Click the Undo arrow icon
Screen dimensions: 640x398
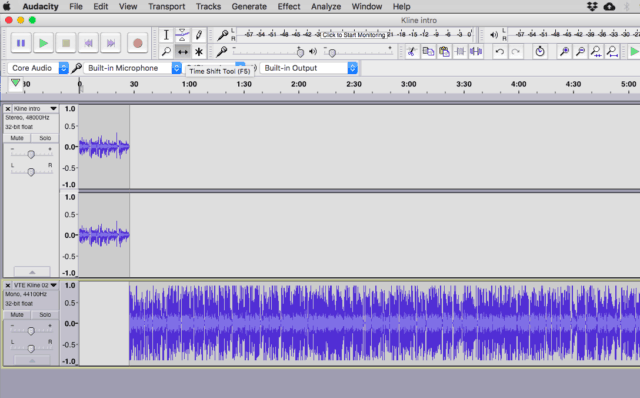tap(500, 52)
